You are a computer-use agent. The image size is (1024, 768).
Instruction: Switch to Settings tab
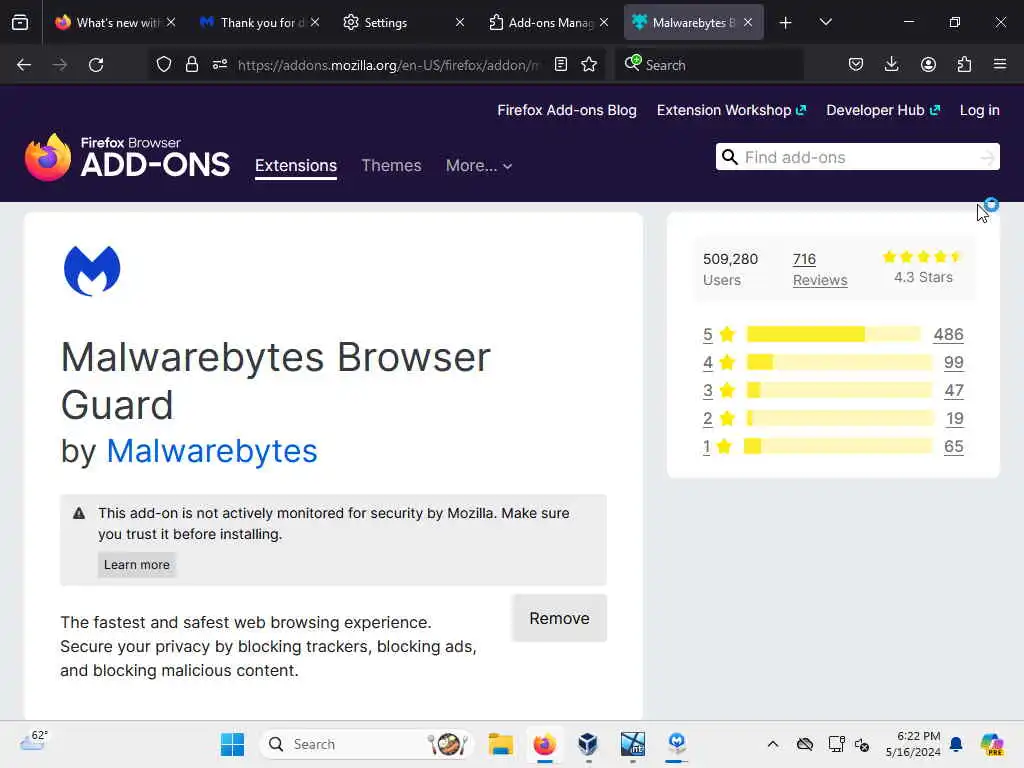tap(404, 23)
